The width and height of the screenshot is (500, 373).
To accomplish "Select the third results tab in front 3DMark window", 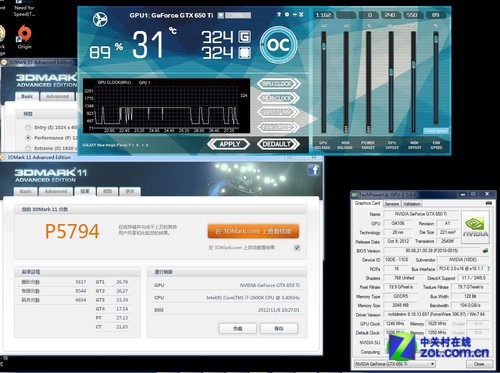I will (85, 191).
